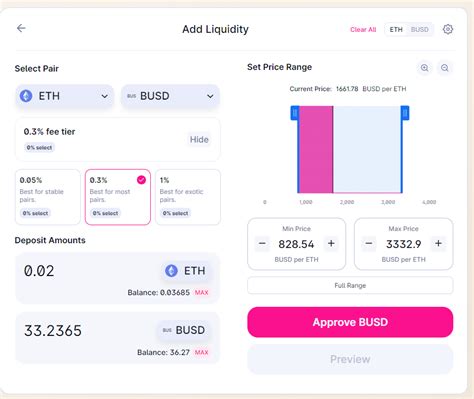Click the Approve BUSD button
Viewport: 474px width, 399px height.
[x=350, y=322]
